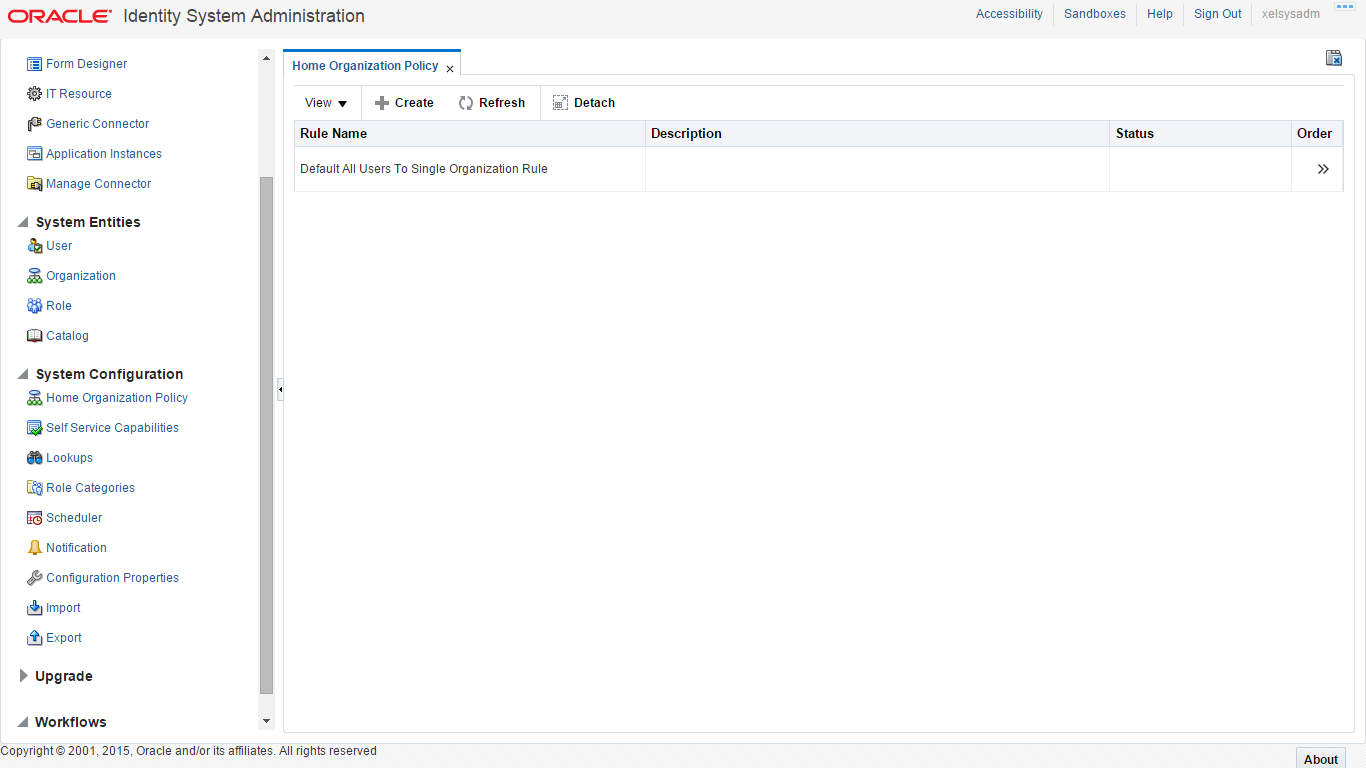Viewport: 1366px width, 768px height.
Task: Open the View dropdown menu
Action: click(324, 102)
